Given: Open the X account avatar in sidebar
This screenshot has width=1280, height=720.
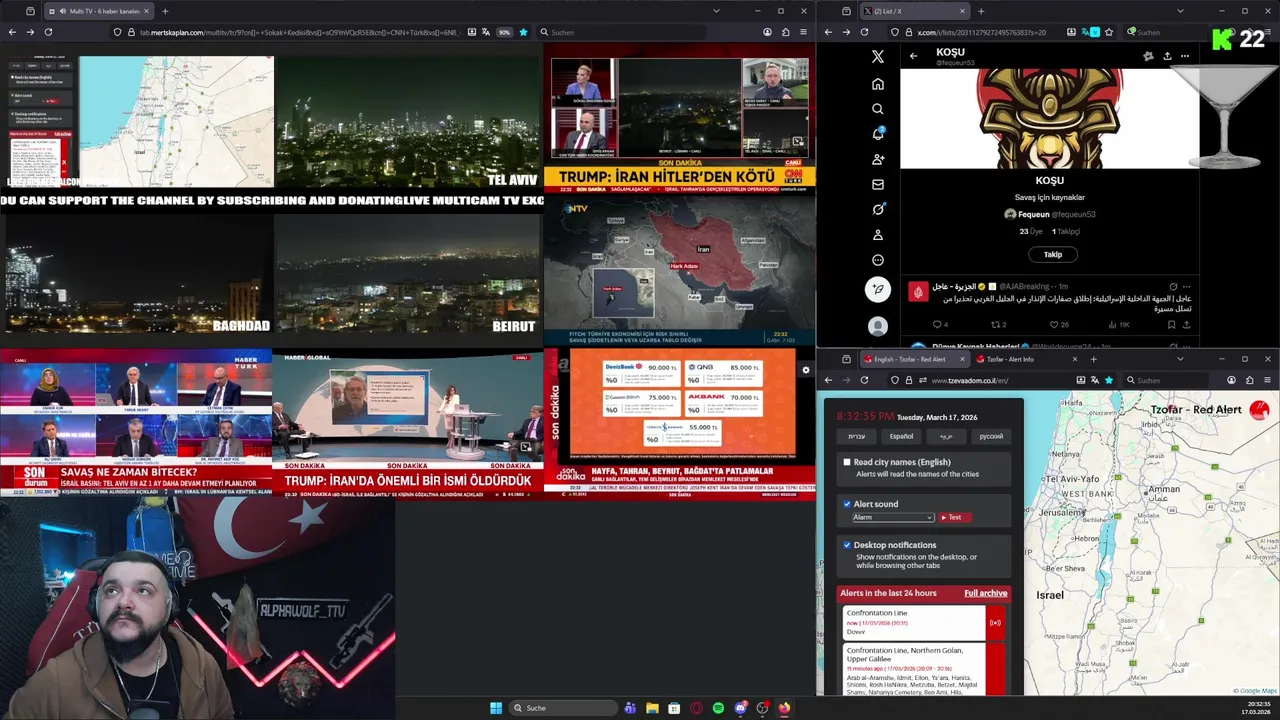Looking at the screenshot, I should (878, 326).
